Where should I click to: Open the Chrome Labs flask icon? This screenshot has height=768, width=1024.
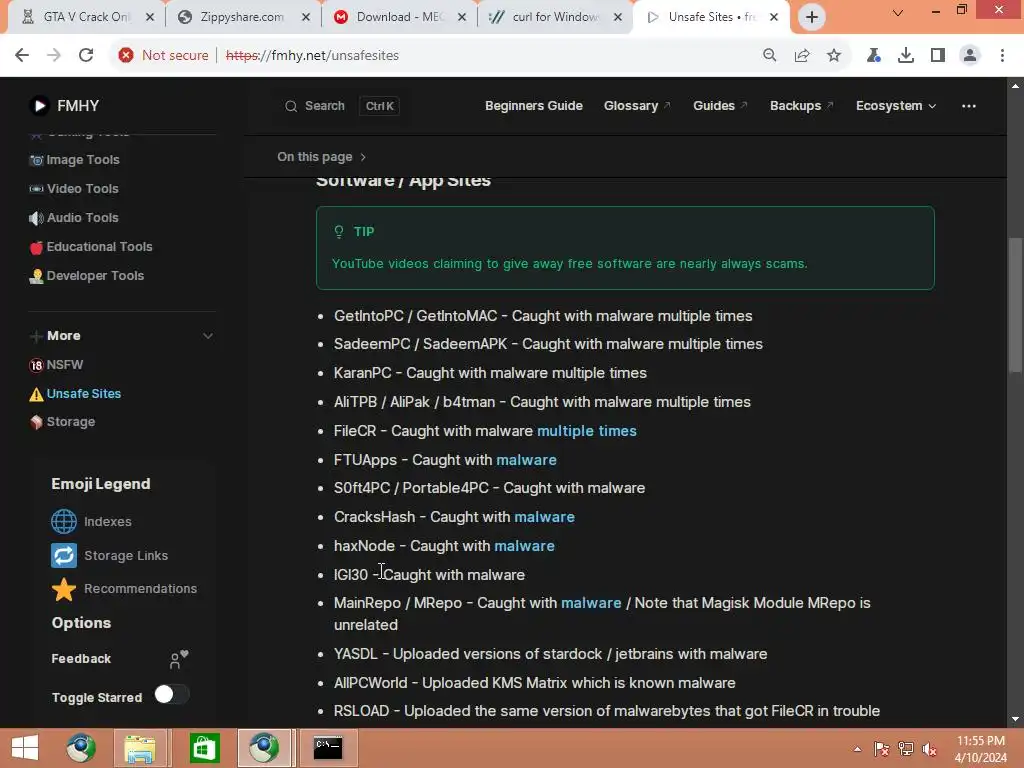point(874,56)
